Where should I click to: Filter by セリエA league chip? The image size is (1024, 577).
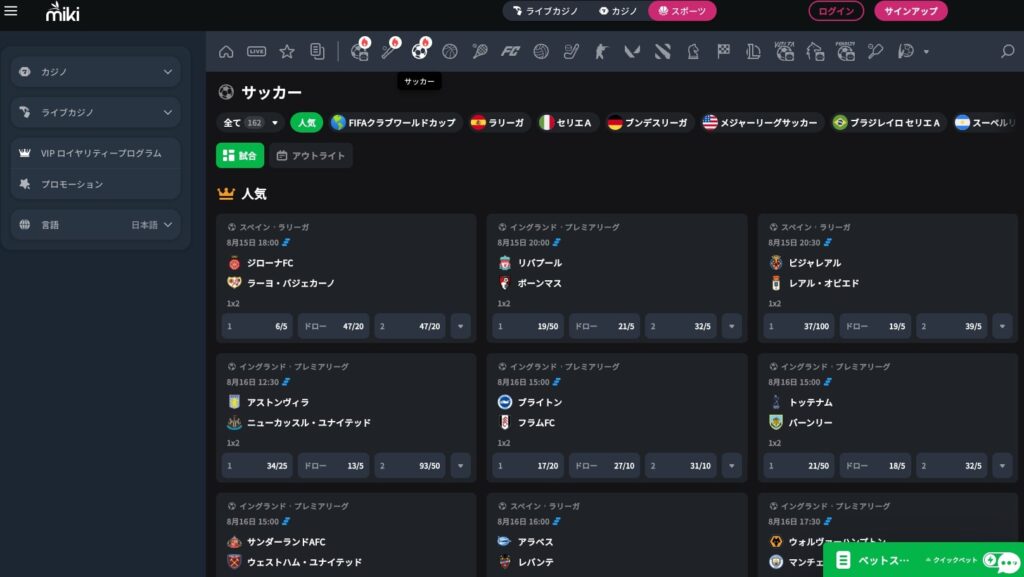566,123
